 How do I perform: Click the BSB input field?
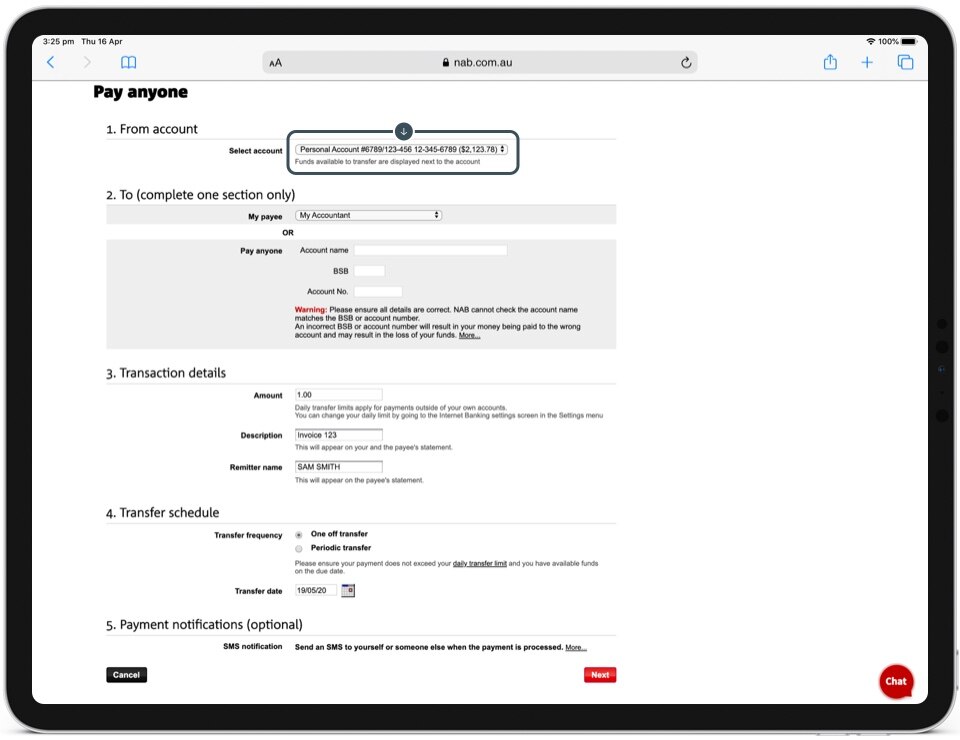[369, 271]
